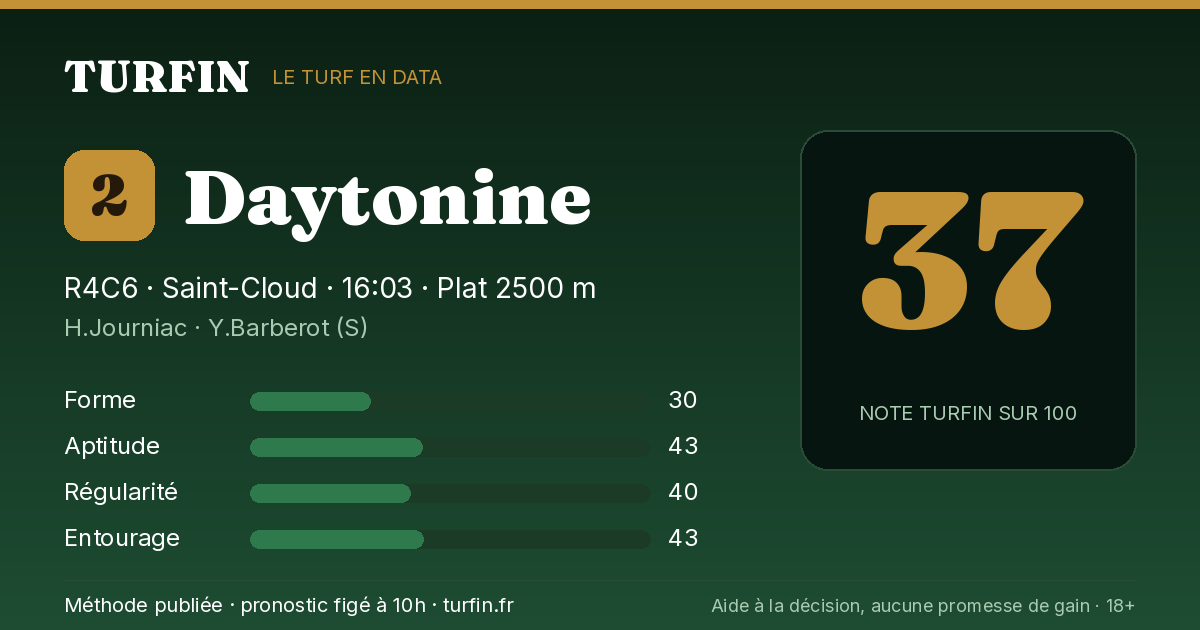Click the Aptitude label
Viewport: 1200px width, 630px height.
[112, 446]
